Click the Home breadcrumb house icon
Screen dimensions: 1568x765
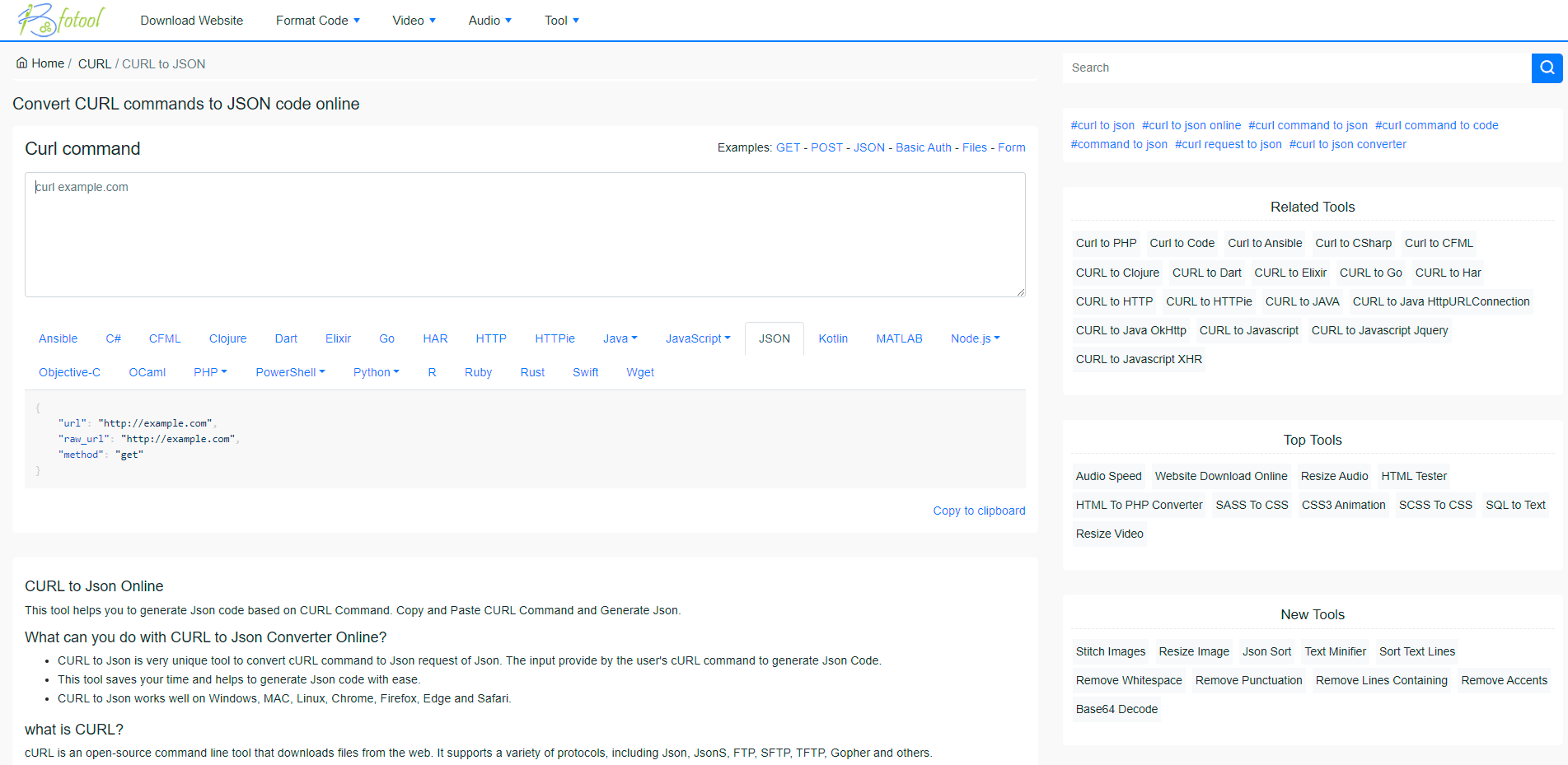(21, 62)
